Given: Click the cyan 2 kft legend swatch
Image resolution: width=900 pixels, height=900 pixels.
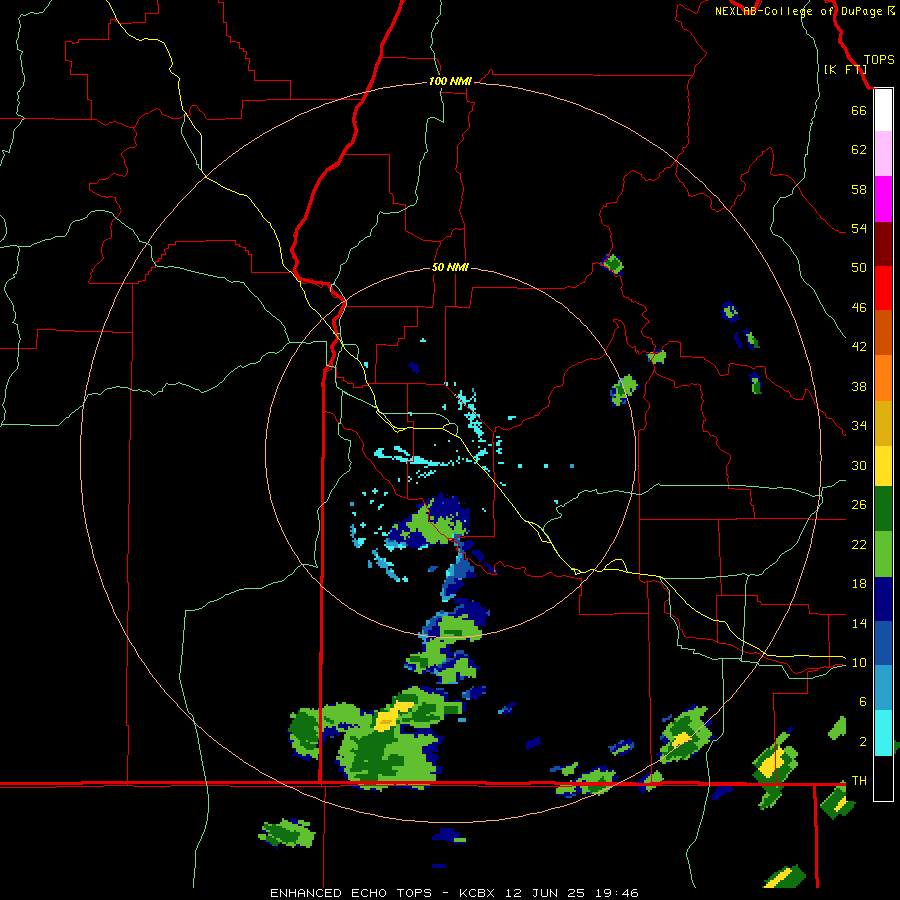Looking at the screenshot, I should point(883,733).
